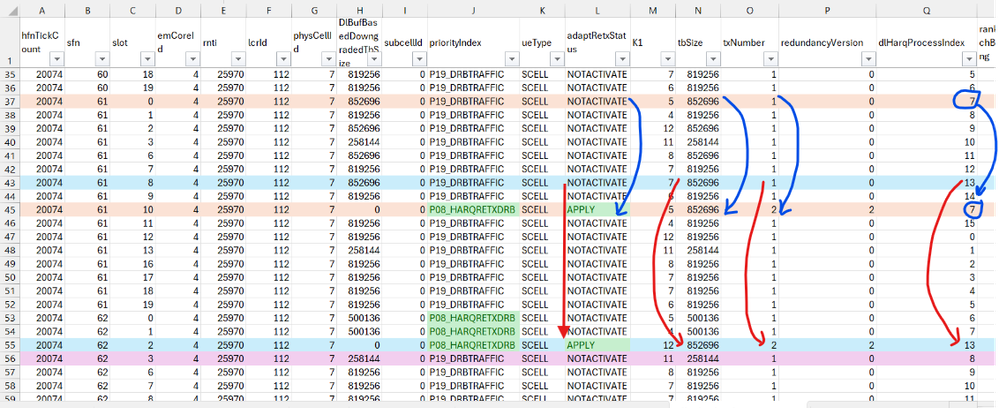Select row 45 header

coord(10,208)
